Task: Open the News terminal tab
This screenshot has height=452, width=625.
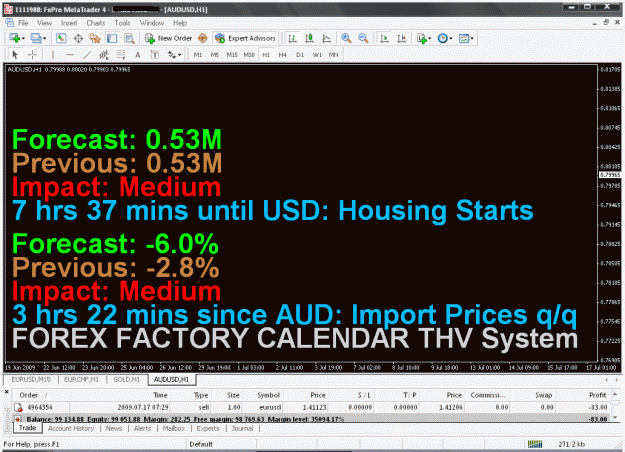Action: (x=114, y=428)
